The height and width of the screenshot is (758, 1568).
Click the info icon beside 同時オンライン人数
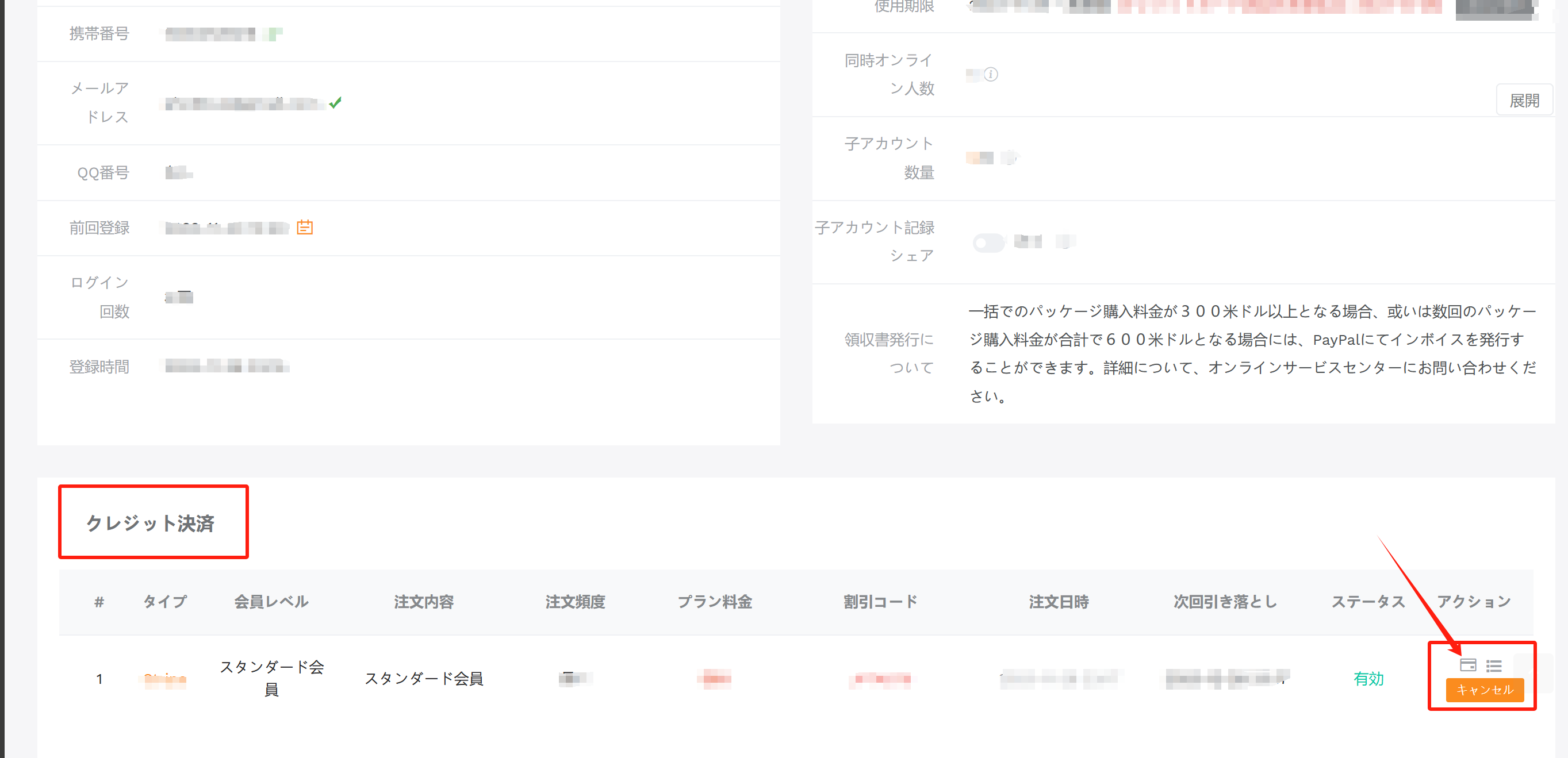(x=991, y=74)
